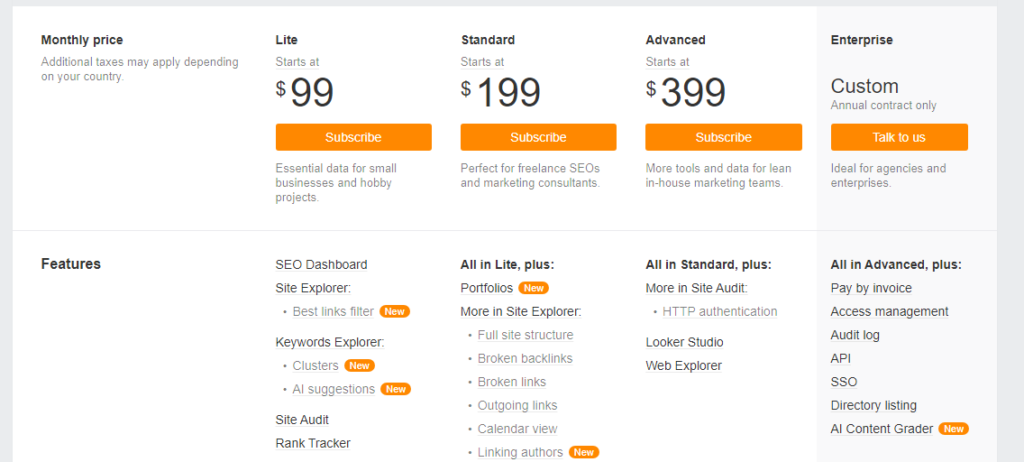Click Talk to us for Enterprise
This screenshot has width=1024, height=462.
(x=899, y=137)
